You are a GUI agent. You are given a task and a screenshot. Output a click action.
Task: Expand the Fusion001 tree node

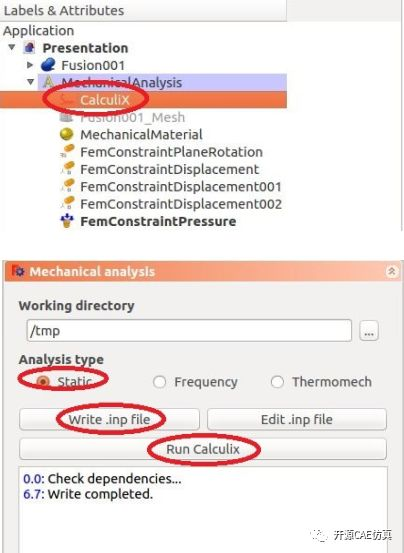click(30, 65)
